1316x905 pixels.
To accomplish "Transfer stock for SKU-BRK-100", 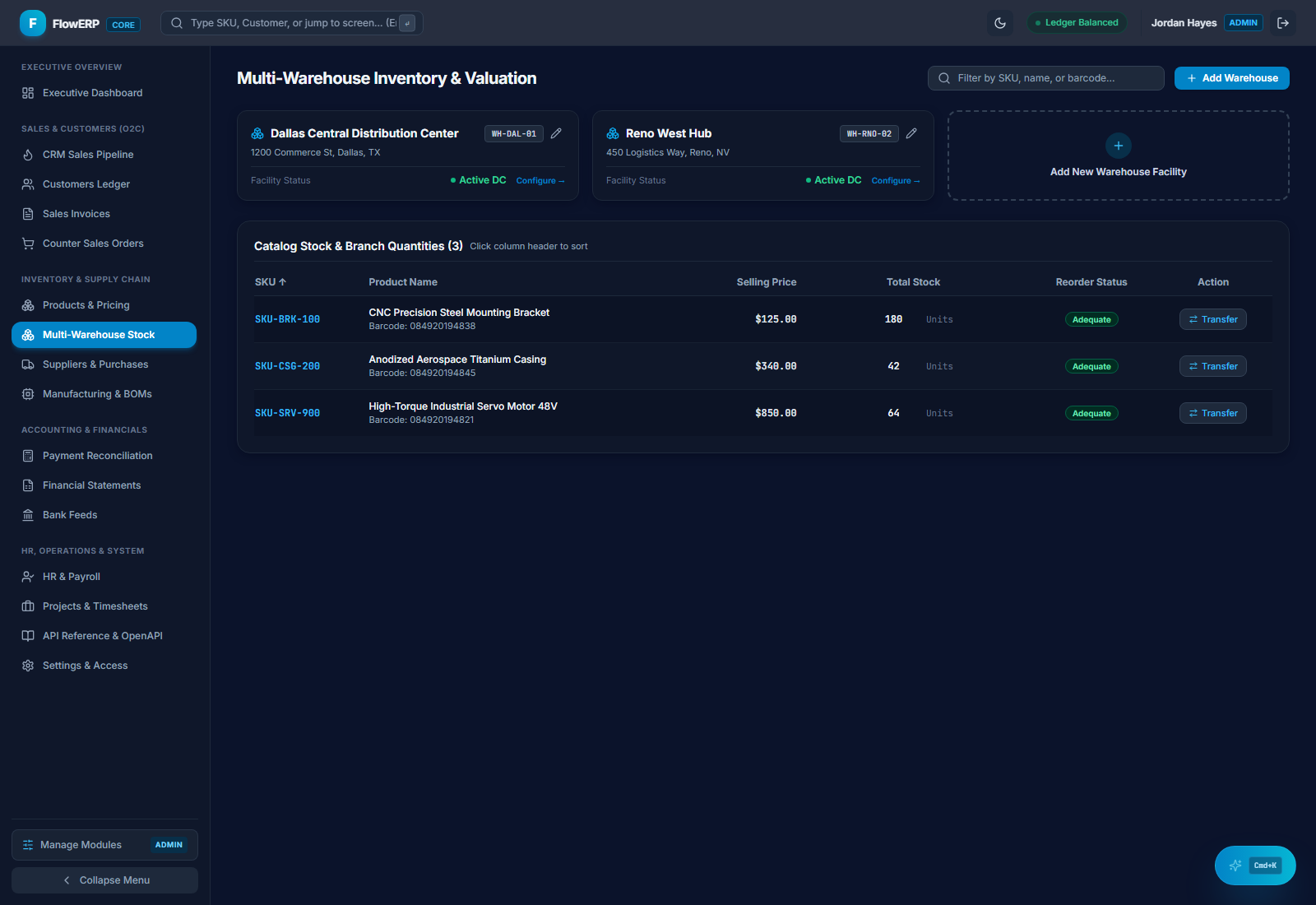I will coord(1213,319).
